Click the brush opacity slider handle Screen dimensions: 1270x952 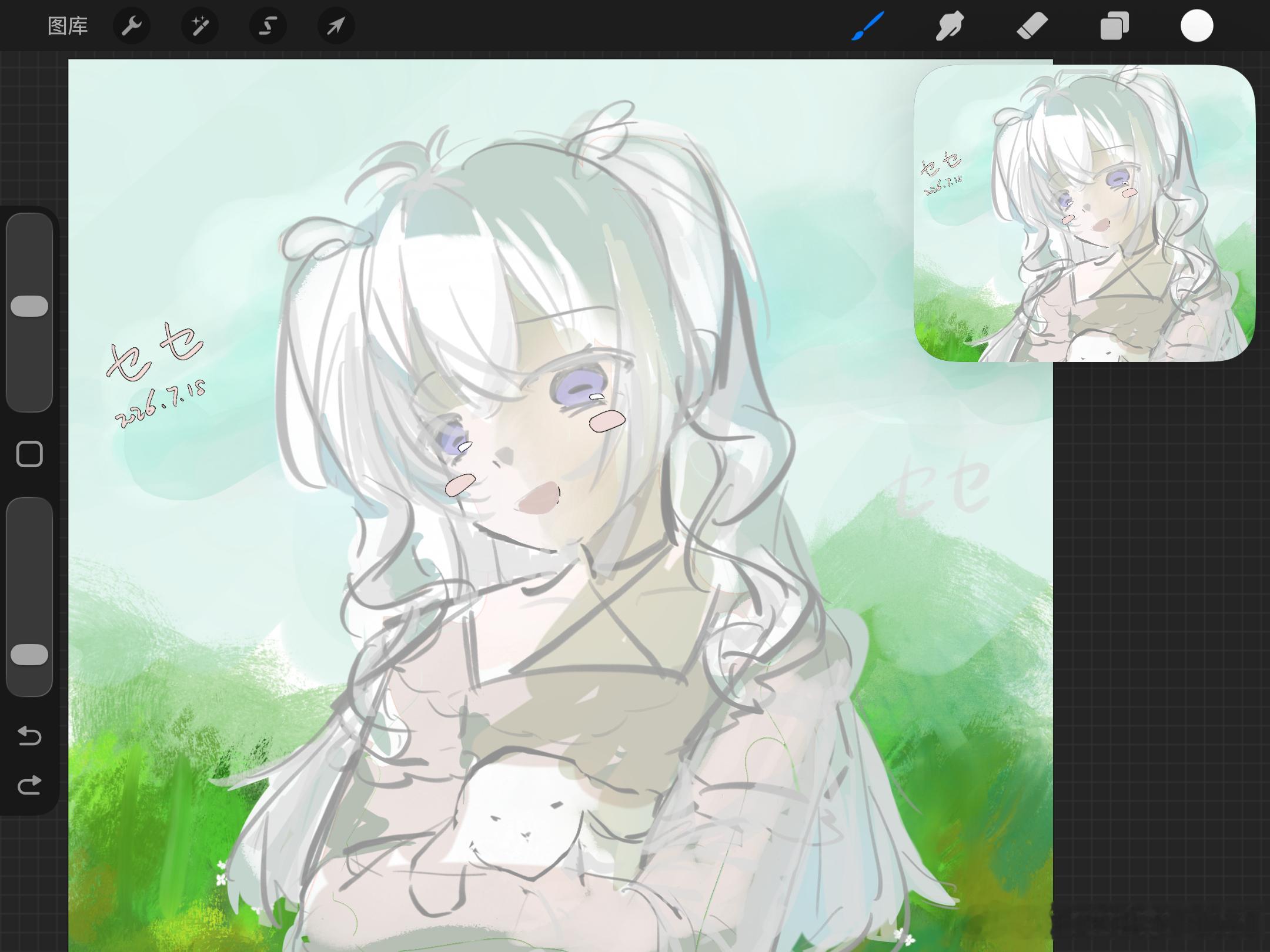(x=29, y=655)
